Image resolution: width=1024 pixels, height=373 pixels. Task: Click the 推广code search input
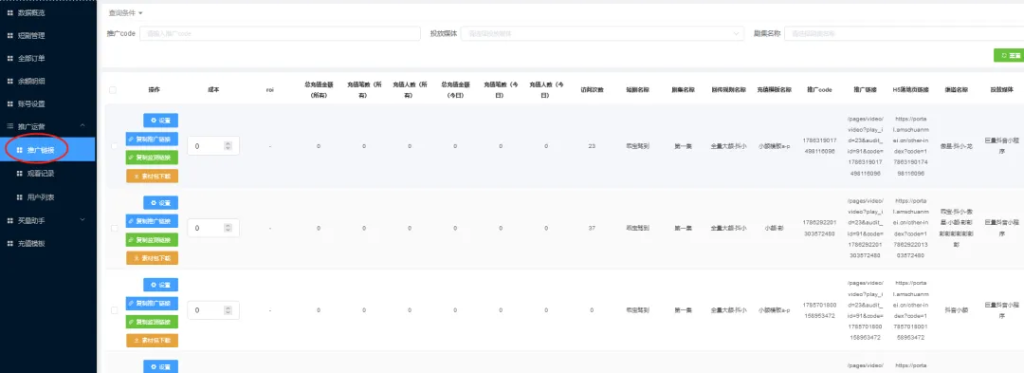(x=280, y=33)
